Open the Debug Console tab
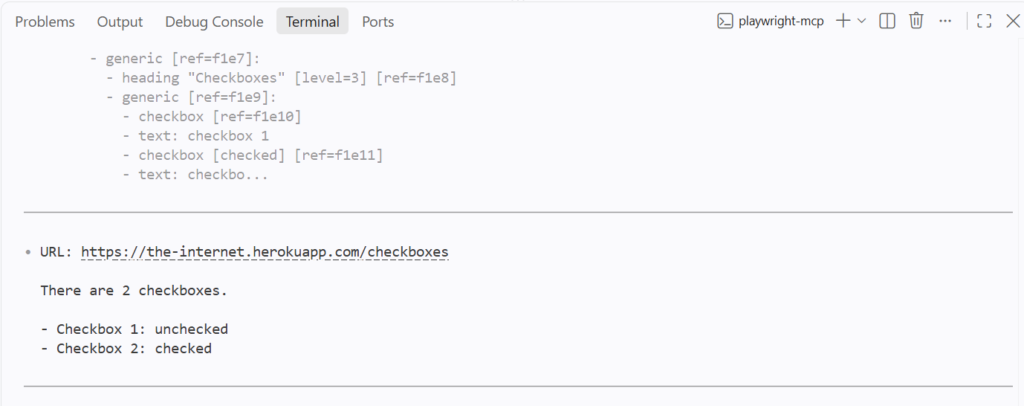 [x=214, y=22]
